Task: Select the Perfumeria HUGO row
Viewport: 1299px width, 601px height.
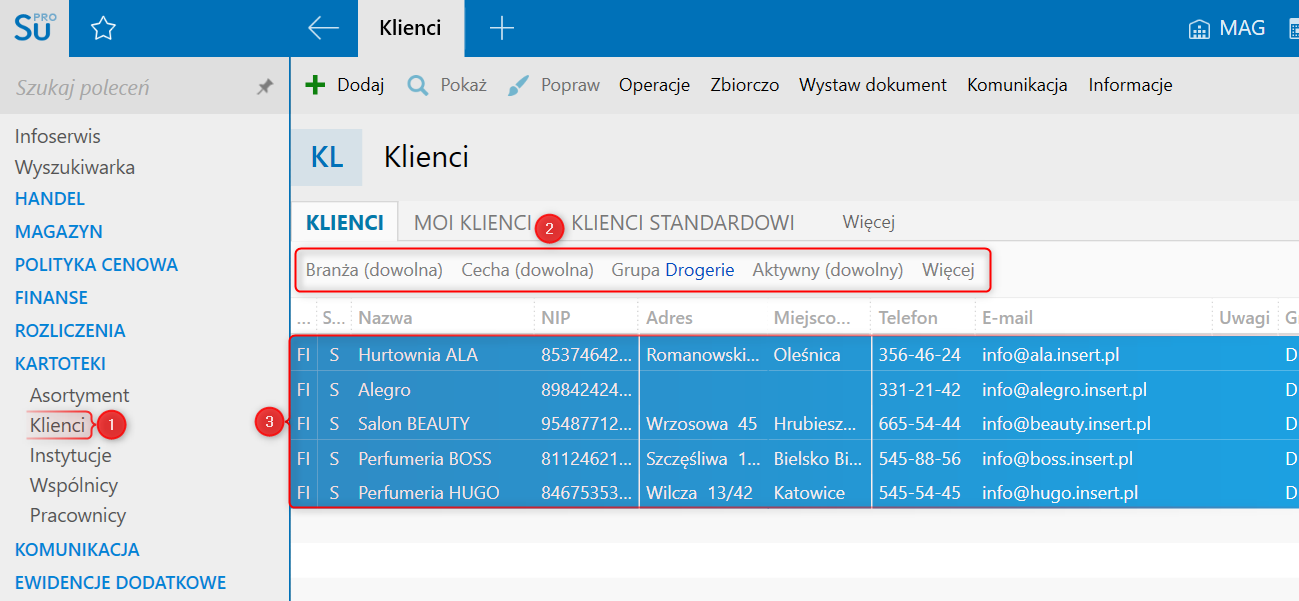Action: 795,492
